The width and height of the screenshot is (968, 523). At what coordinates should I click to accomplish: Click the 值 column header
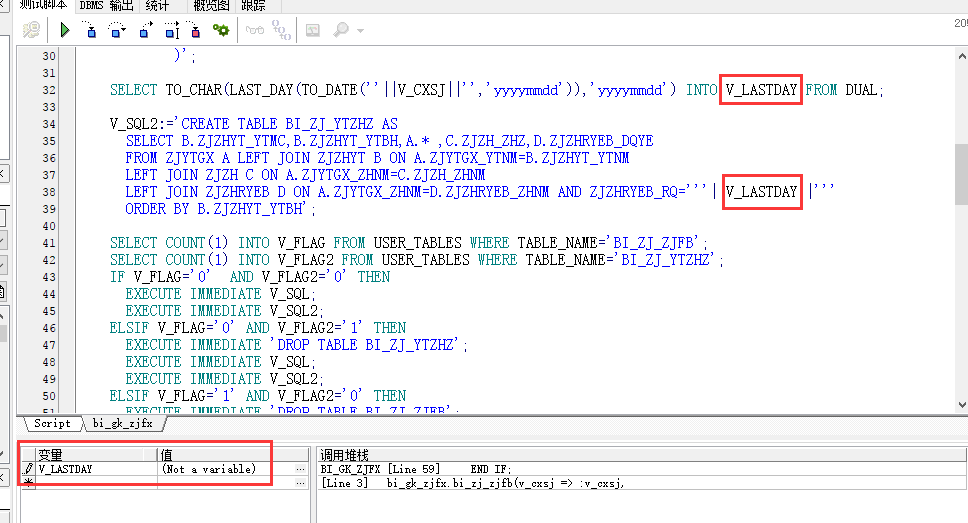(x=233, y=455)
